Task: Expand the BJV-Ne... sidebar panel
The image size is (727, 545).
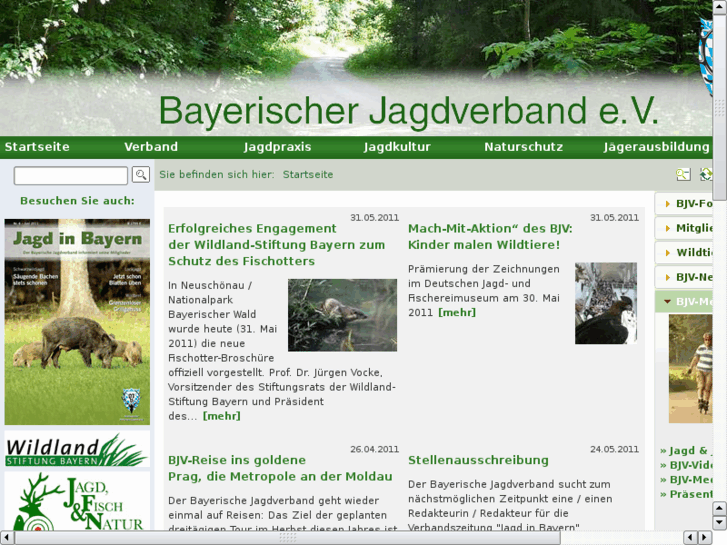Action: [x=684, y=277]
